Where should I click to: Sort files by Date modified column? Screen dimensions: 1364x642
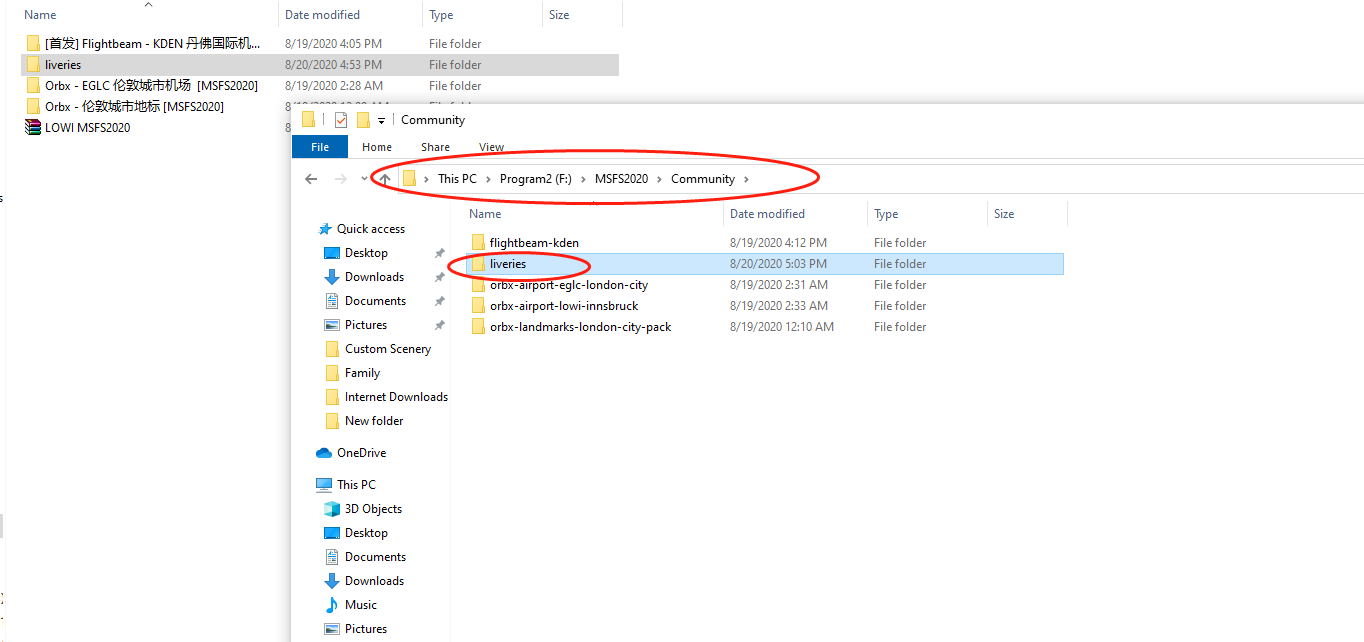[x=767, y=214]
